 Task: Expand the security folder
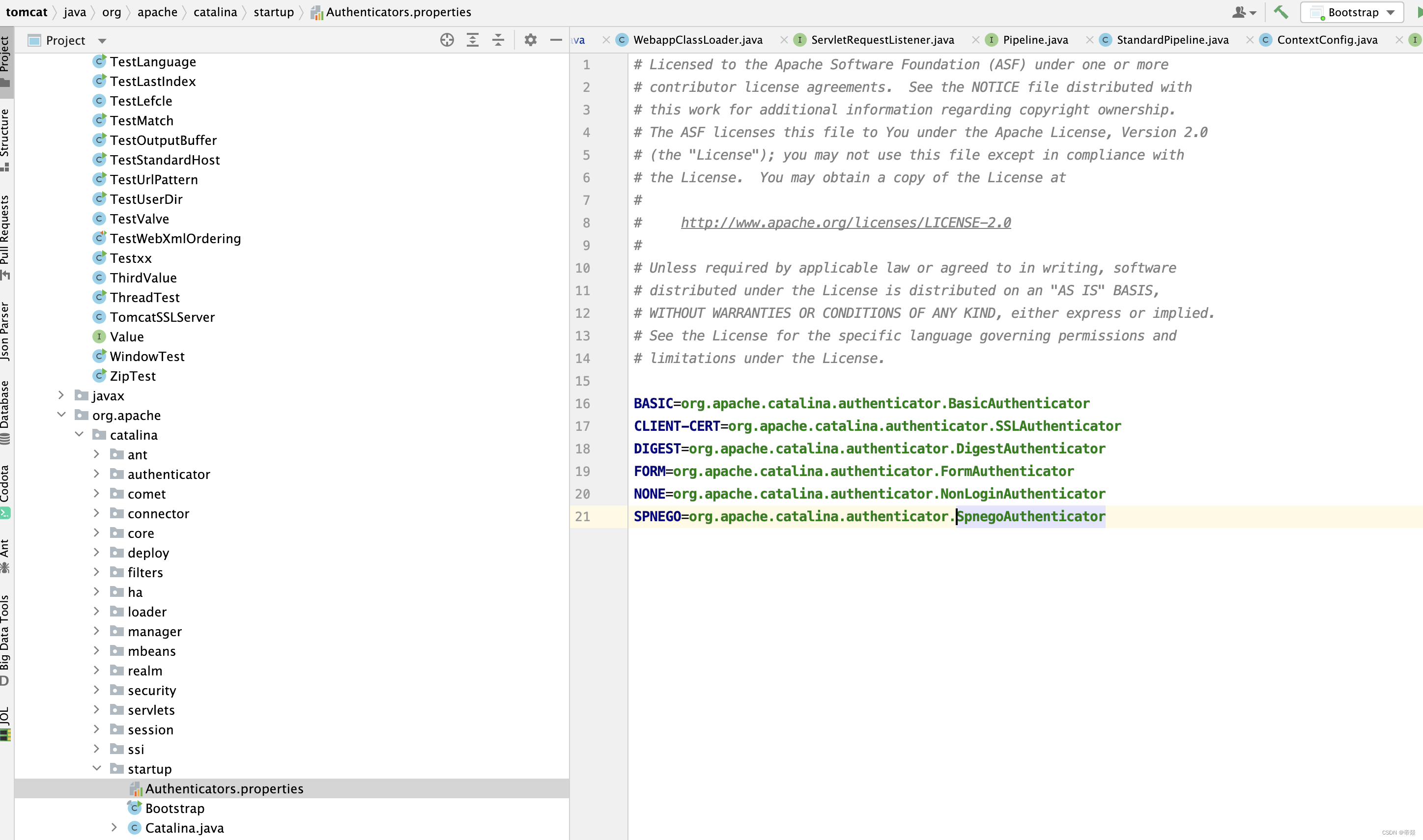[96, 690]
